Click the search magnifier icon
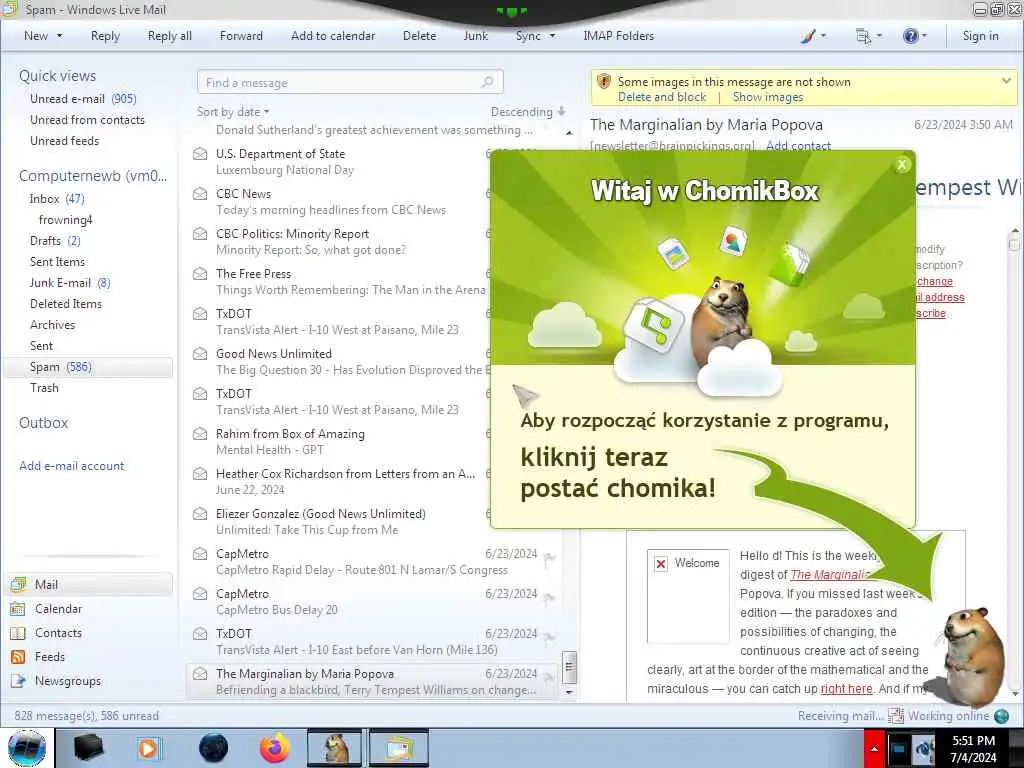The height and width of the screenshot is (768, 1024). point(487,82)
